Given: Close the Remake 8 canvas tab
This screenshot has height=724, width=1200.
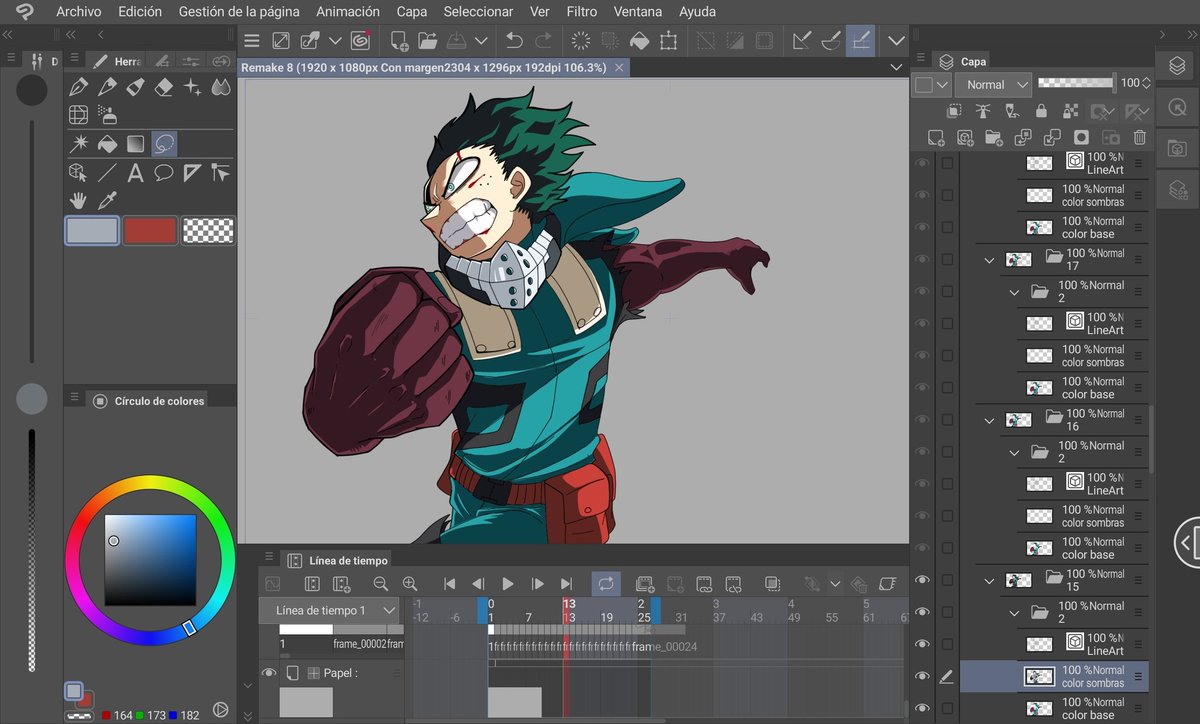Looking at the screenshot, I should 620,67.
